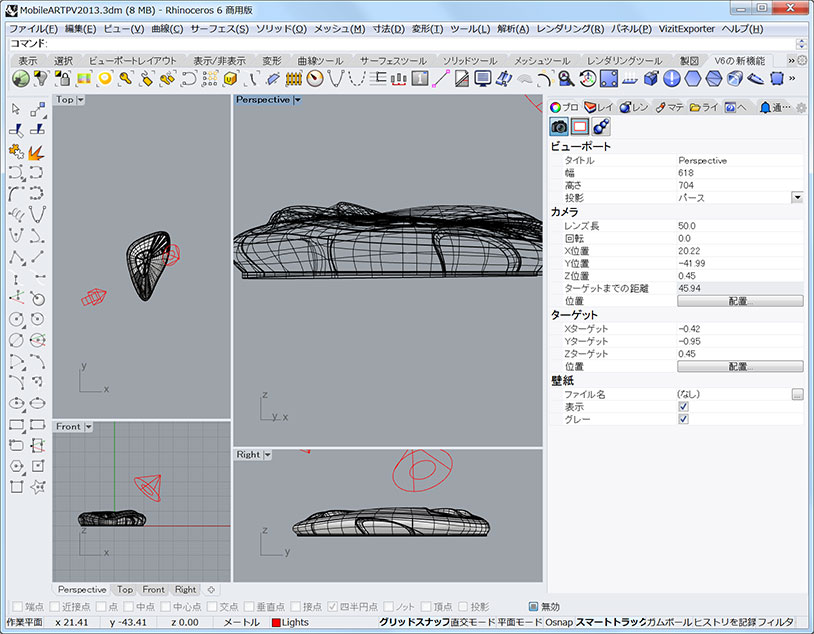Select the explode (orange burst) tool
The width and height of the screenshot is (814, 634).
click(x=37, y=151)
